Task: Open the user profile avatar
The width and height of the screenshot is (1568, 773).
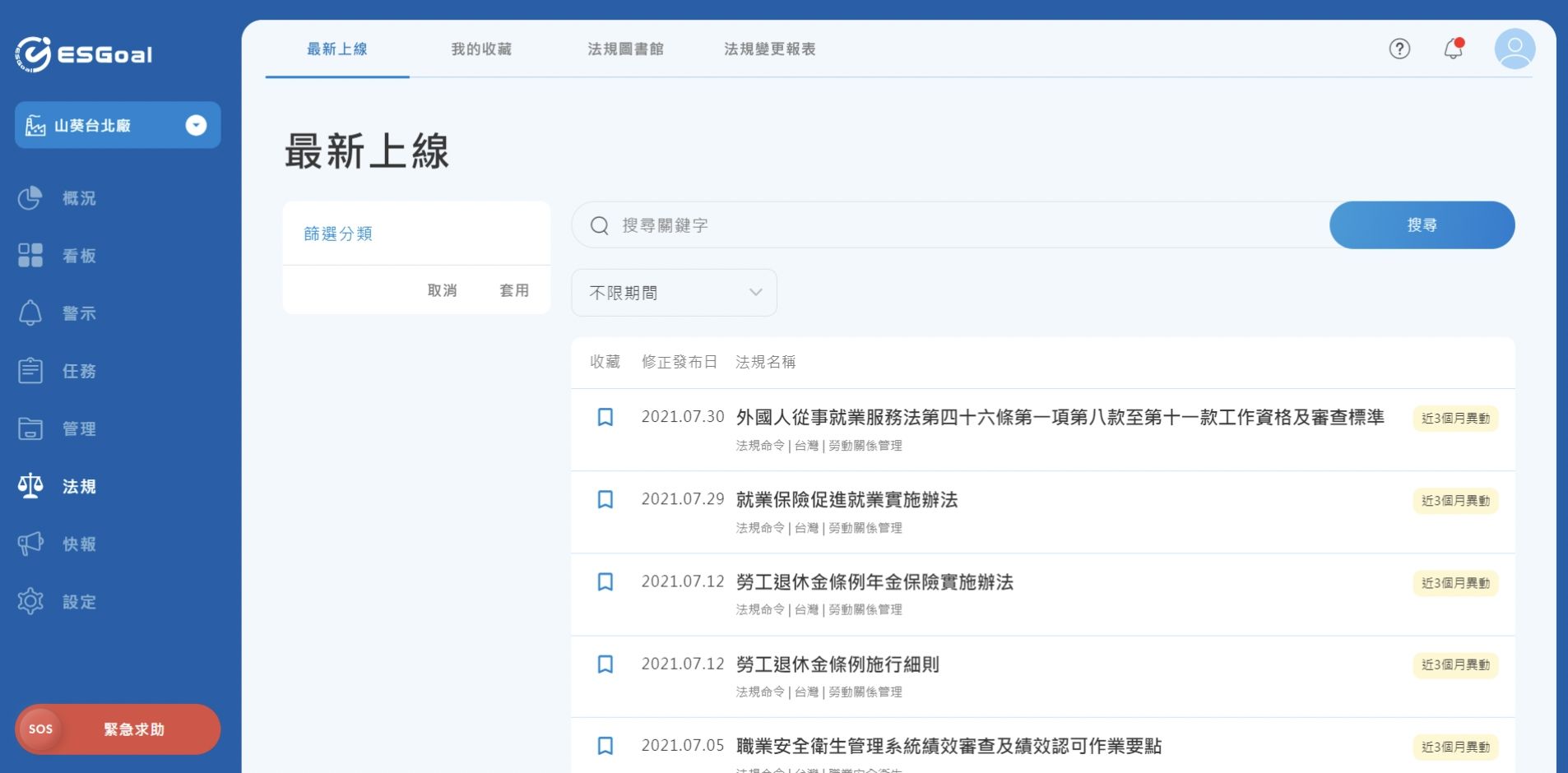Action: coord(1515,49)
